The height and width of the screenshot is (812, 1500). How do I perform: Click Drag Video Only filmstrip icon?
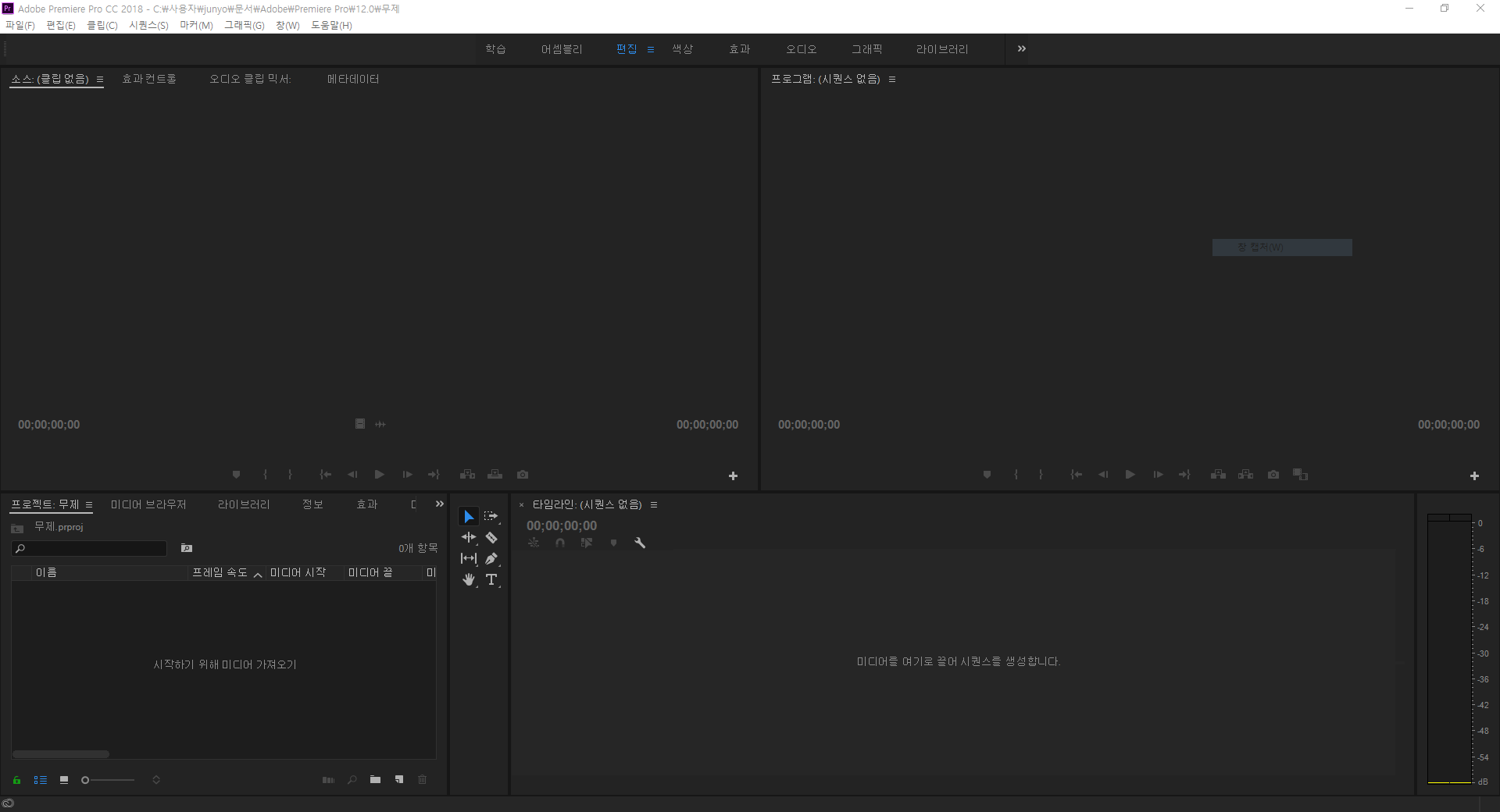point(360,424)
